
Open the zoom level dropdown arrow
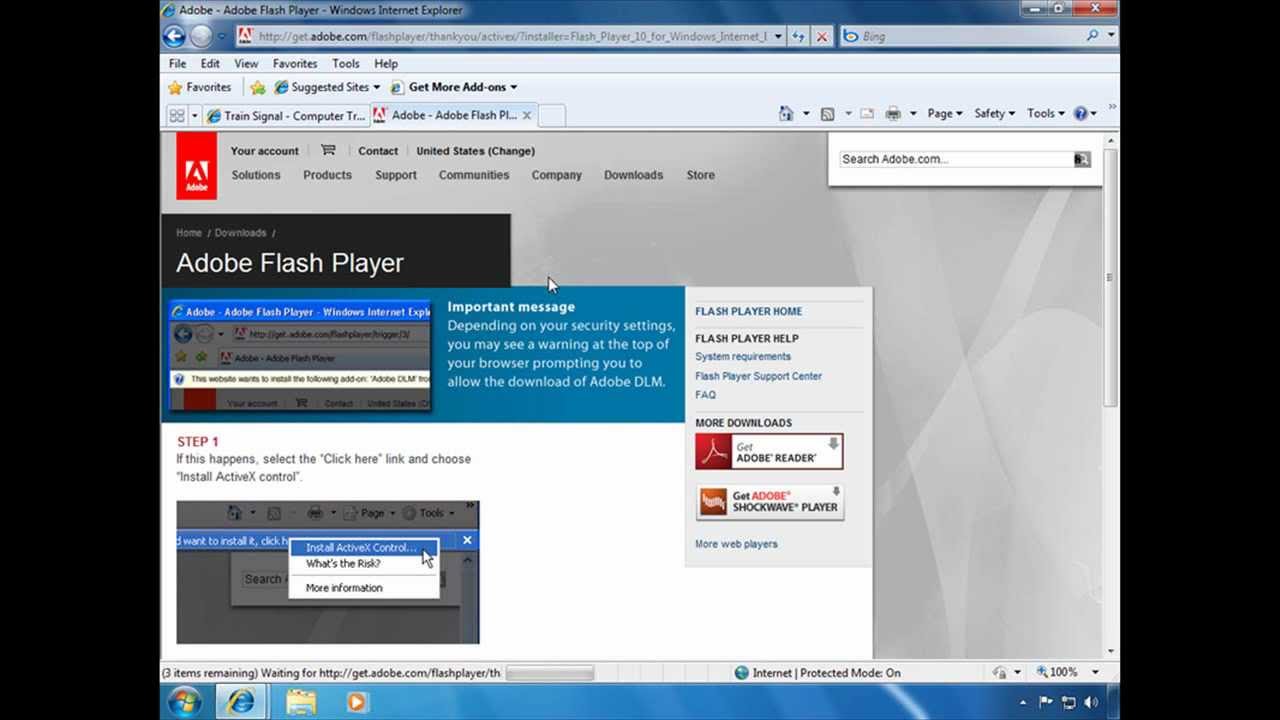[x=1095, y=673]
